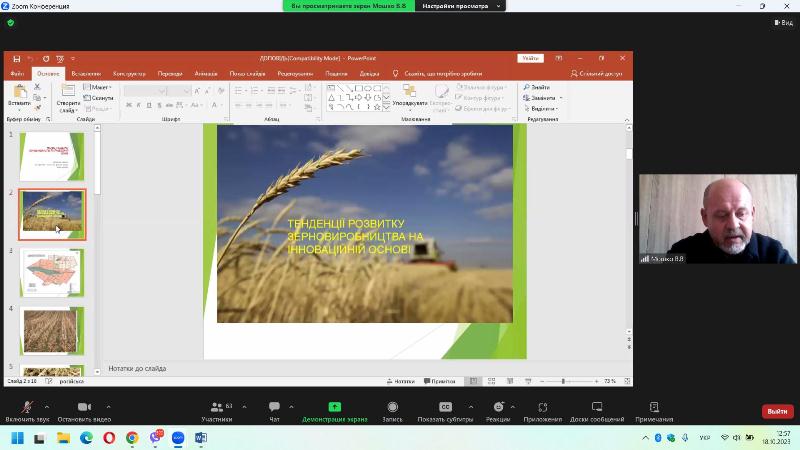The image size is (800, 450).
Task: Select slide 3 thumbnail with map
Action: point(52,271)
